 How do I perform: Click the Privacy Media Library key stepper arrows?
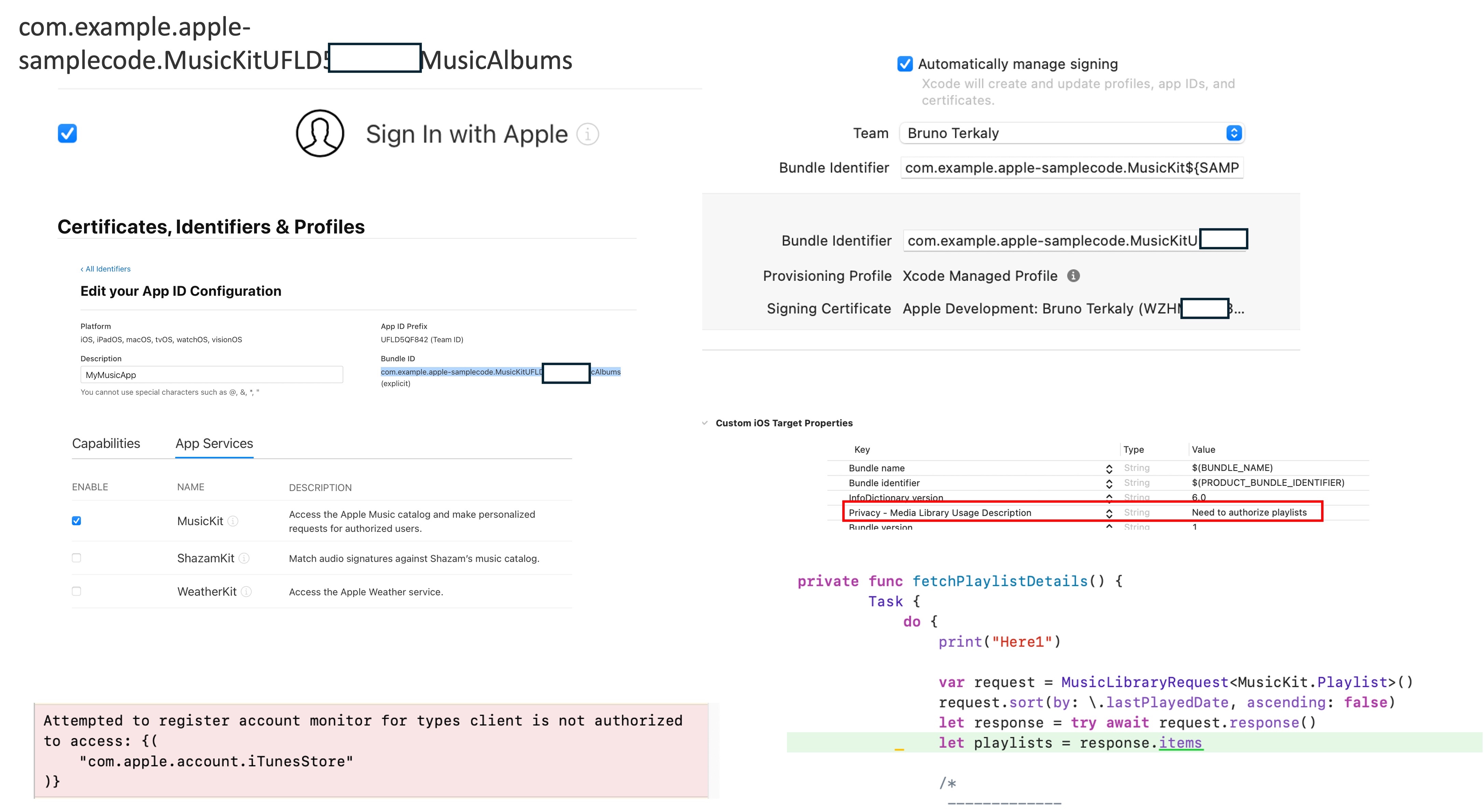coord(1109,513)
